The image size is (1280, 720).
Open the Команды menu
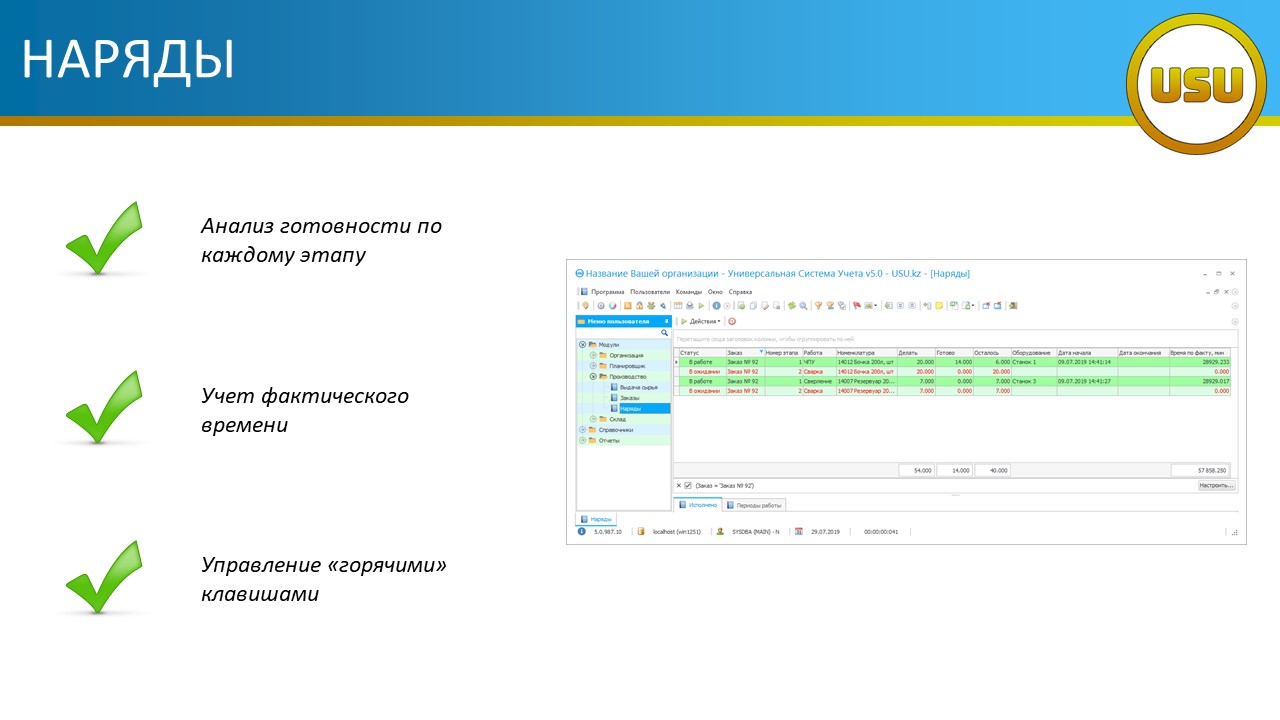pyautogui.click(x=689, y=292)
